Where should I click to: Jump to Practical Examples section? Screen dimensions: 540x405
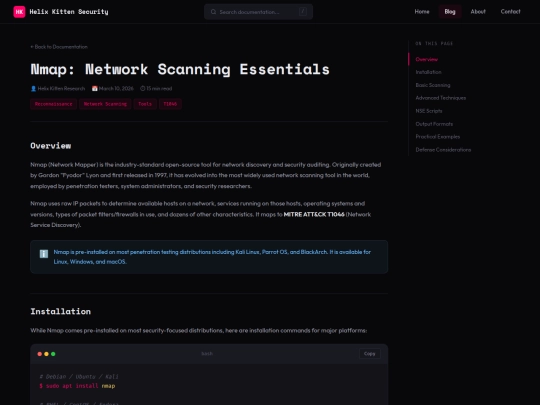437,137
